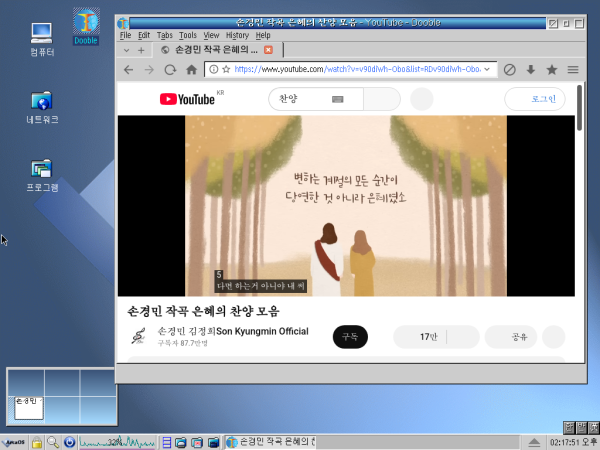Show site information icon in address bar
The height and width of the screenshot is (450, 600).
pos(214,69)
